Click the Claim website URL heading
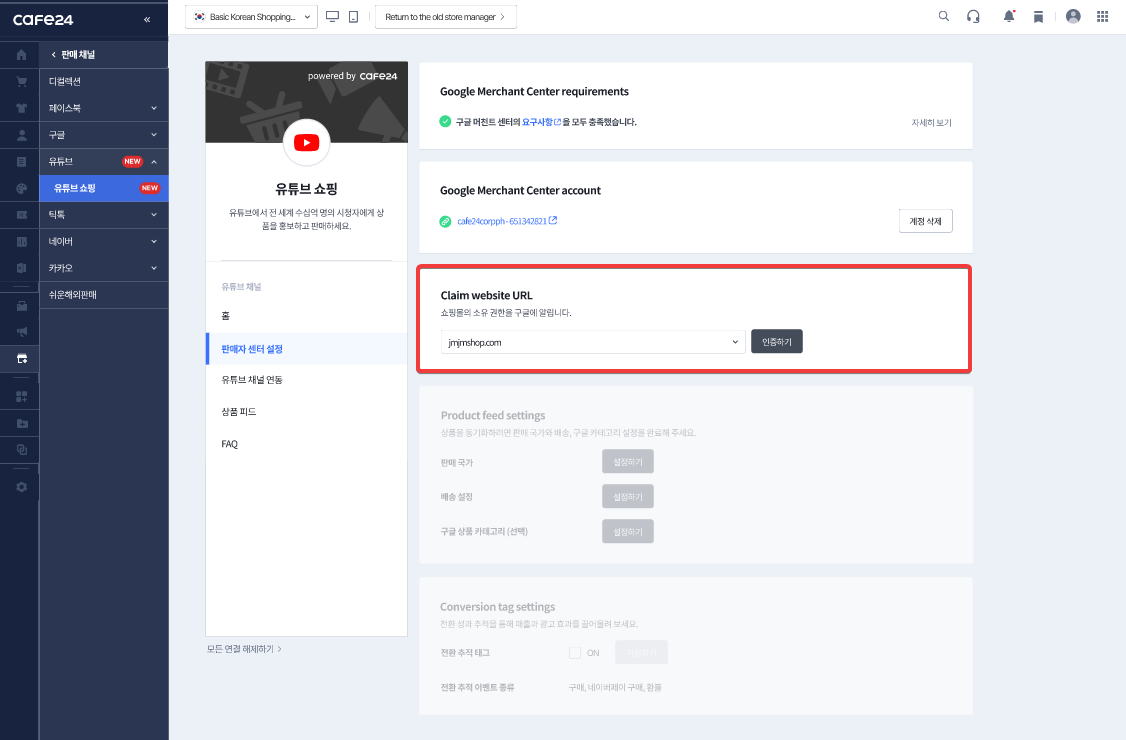This screenshot has height=740, width=1126. (x=487, y=295)
